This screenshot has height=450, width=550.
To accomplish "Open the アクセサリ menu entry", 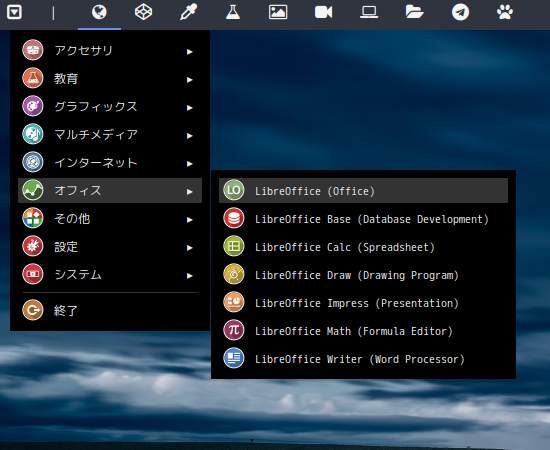I will (x=110, y=50).
